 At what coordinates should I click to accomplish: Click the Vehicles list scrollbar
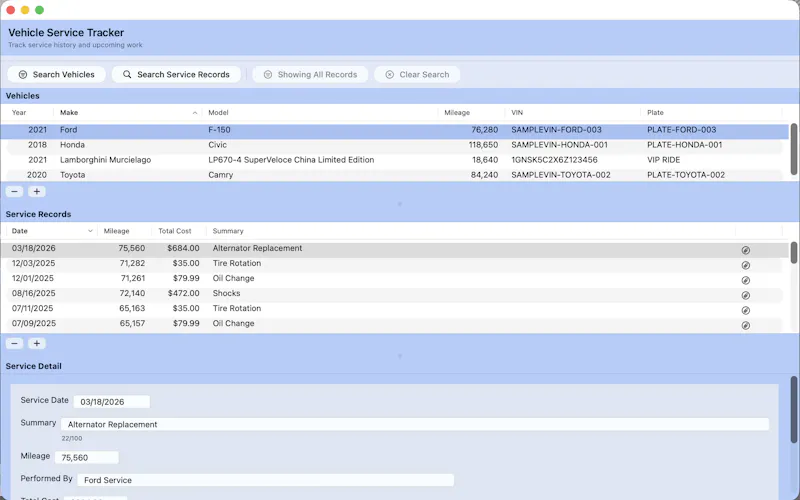coord(794,149)
